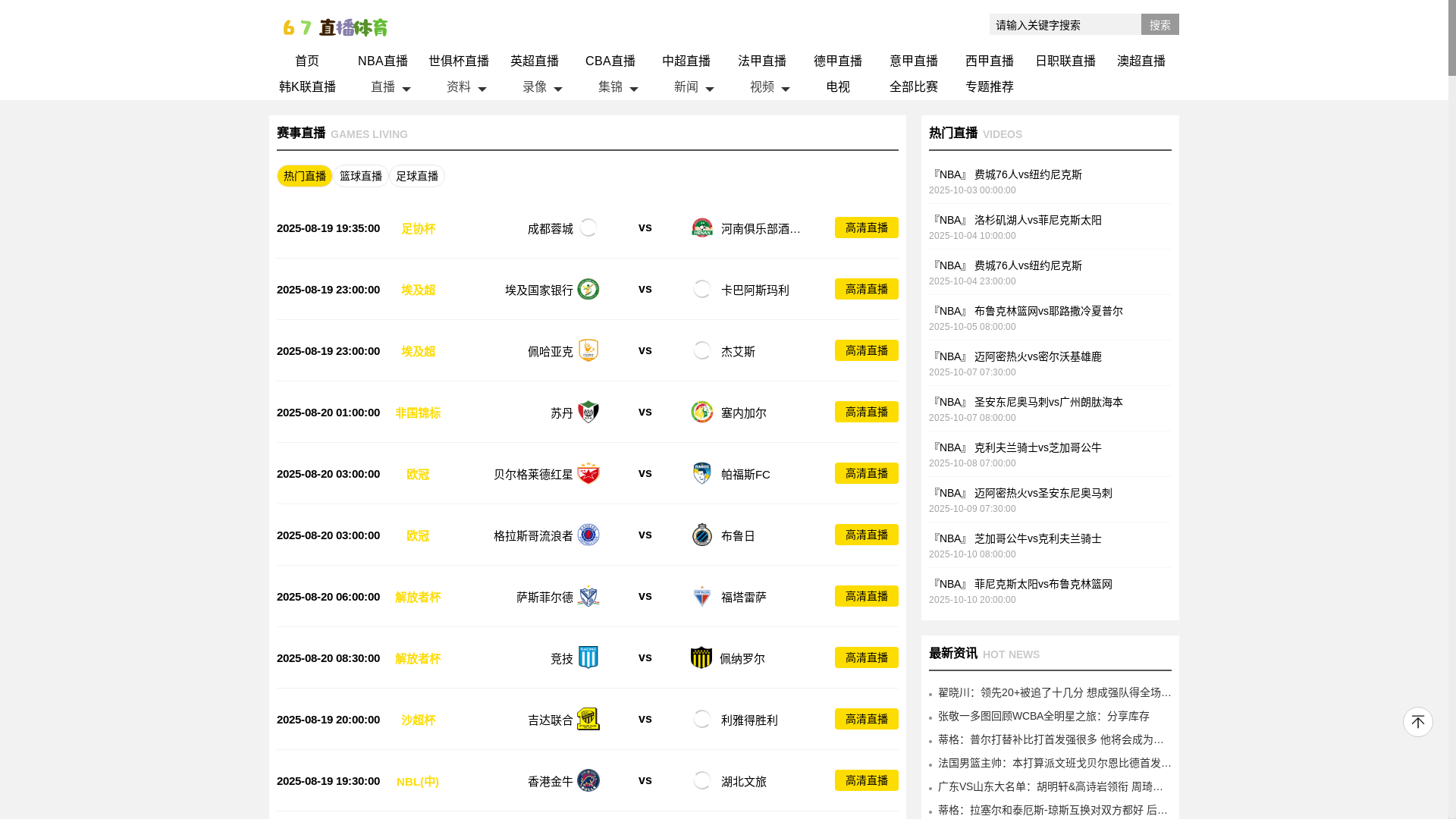Click the 佩哈亚克 team logo
This screenshot has height=819, width=1456.
click(588, 350)
